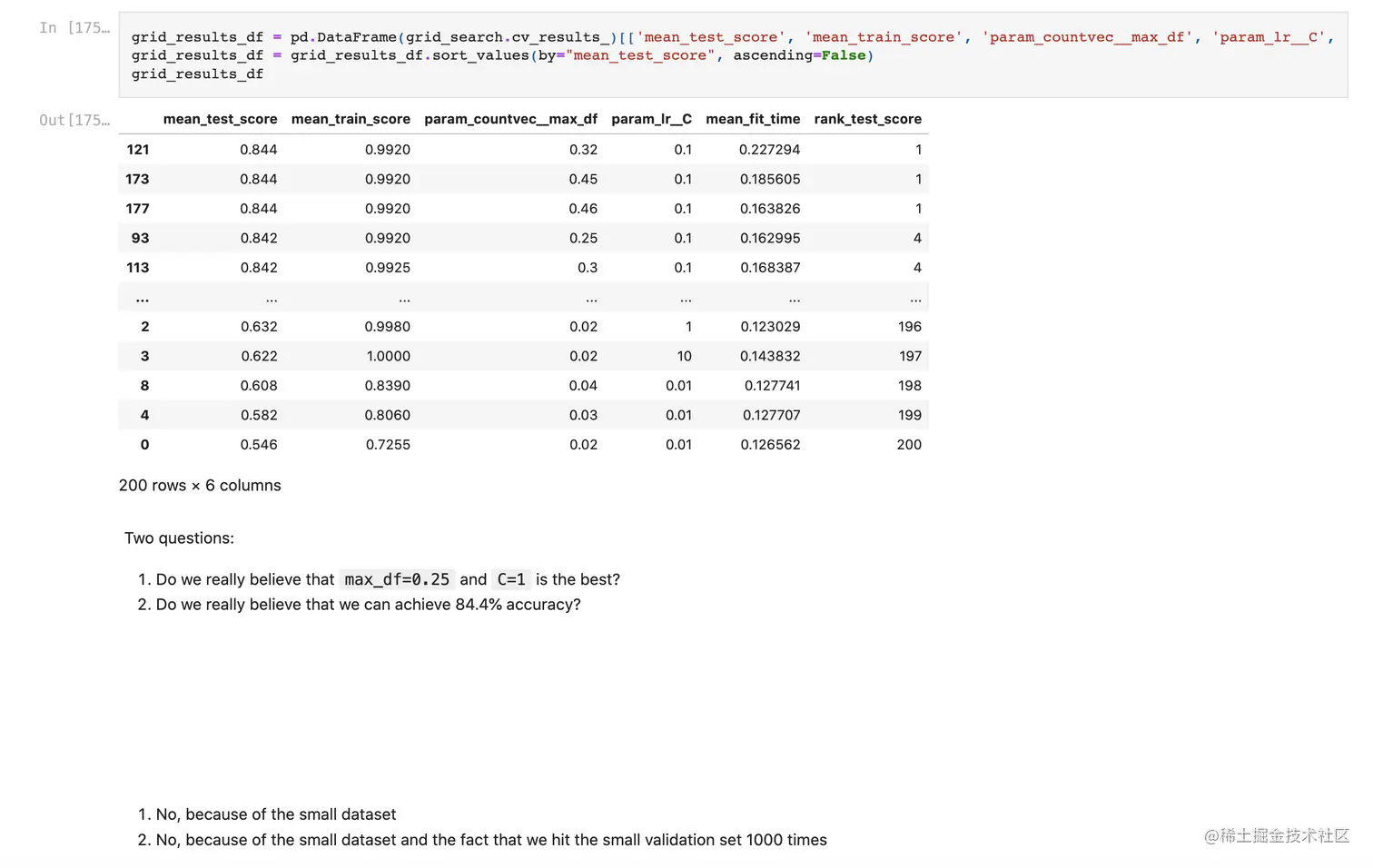Click inline code C=1
1373x868 pixels.
pyautogui.click(x=511, y=579)
